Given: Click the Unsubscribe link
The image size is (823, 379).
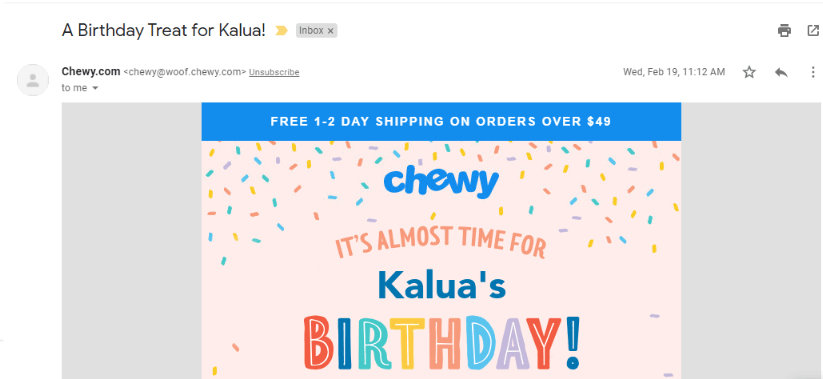Looking at the screenshot, I should [x=274, y=72].
